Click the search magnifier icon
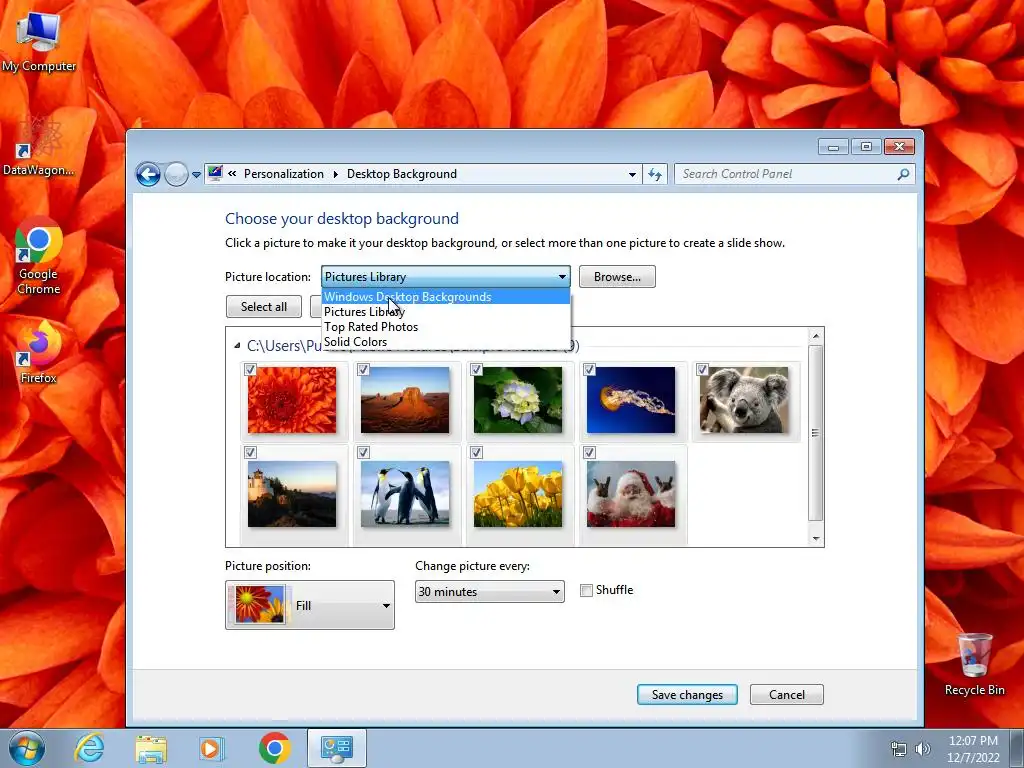This screenshot has height=768, width=1024. [x=903, y=174]
